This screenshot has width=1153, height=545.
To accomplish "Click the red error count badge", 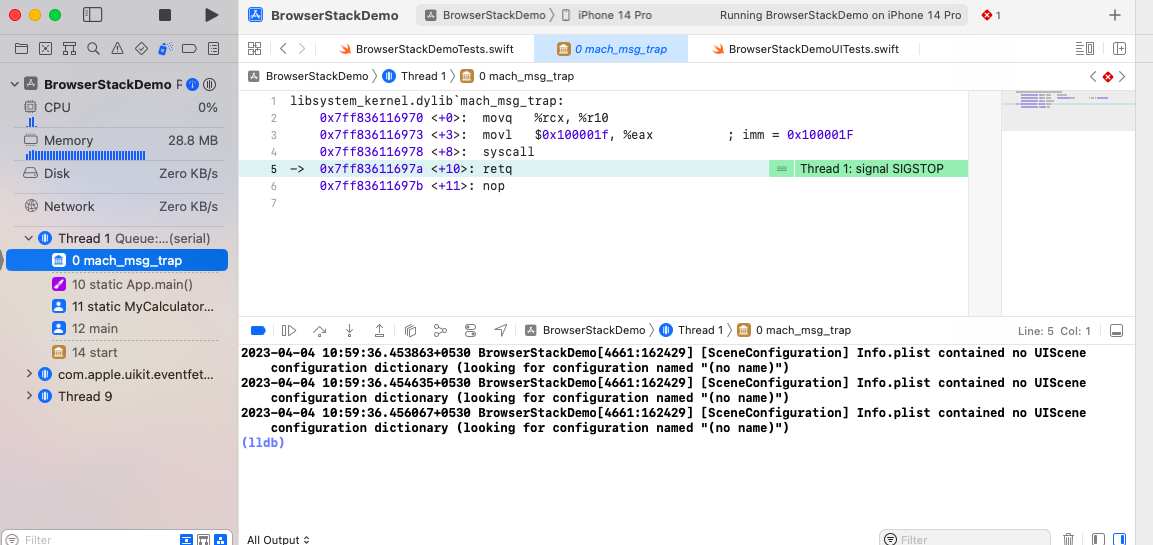I will click(990, 15).
